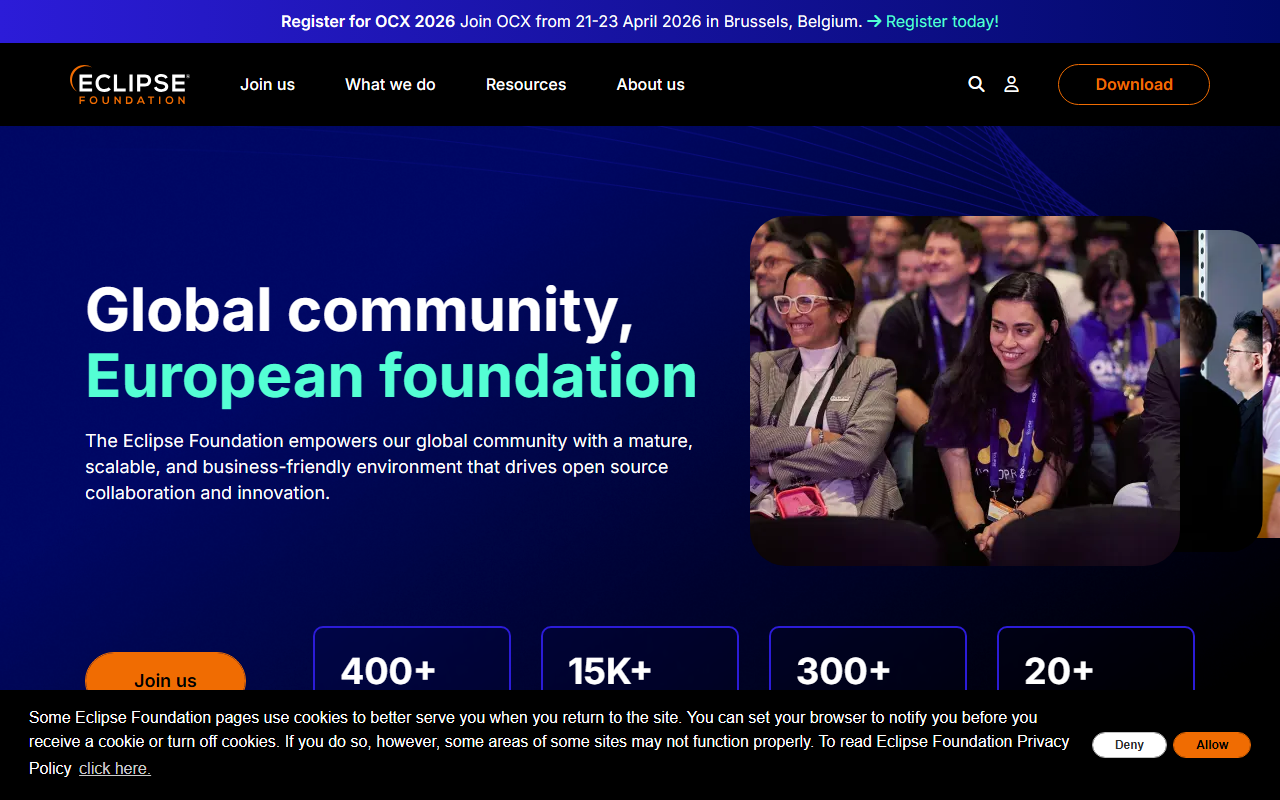The width and height of the screenshot is (1280, 800).
Task: Click the 15K+ statistics card
Action: [640, 658]
